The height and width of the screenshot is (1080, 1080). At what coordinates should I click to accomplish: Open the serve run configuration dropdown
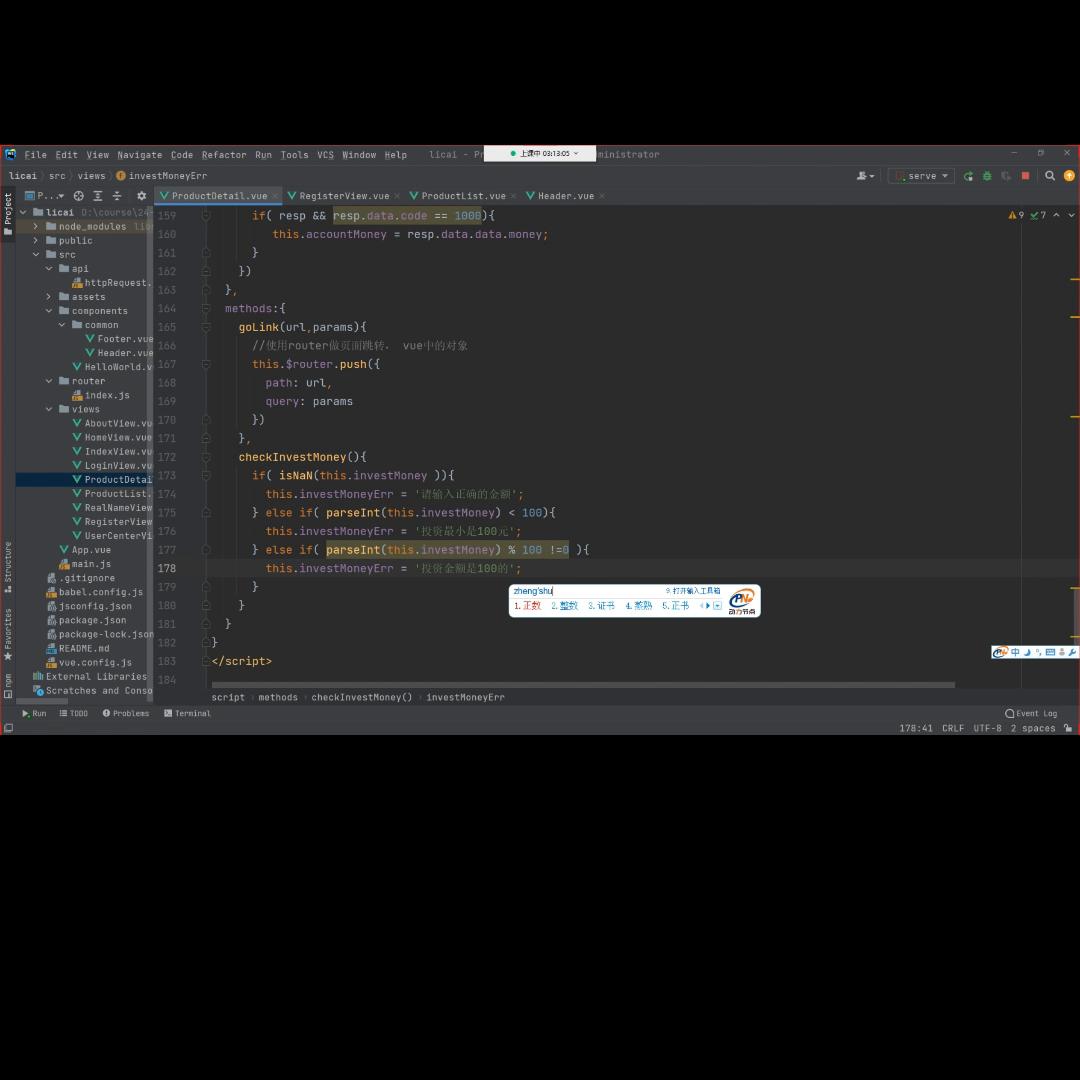tap(921, 176)
